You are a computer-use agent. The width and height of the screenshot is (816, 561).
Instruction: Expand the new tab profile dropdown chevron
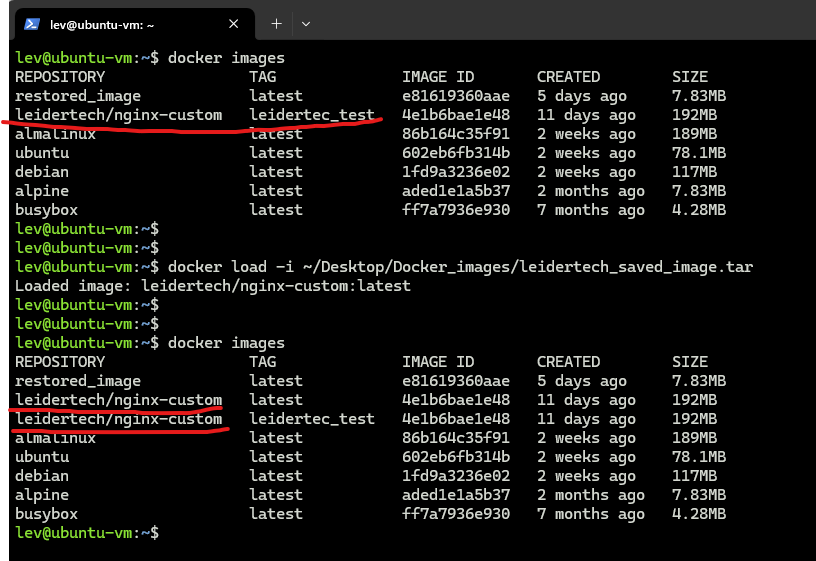pos(306,24)
